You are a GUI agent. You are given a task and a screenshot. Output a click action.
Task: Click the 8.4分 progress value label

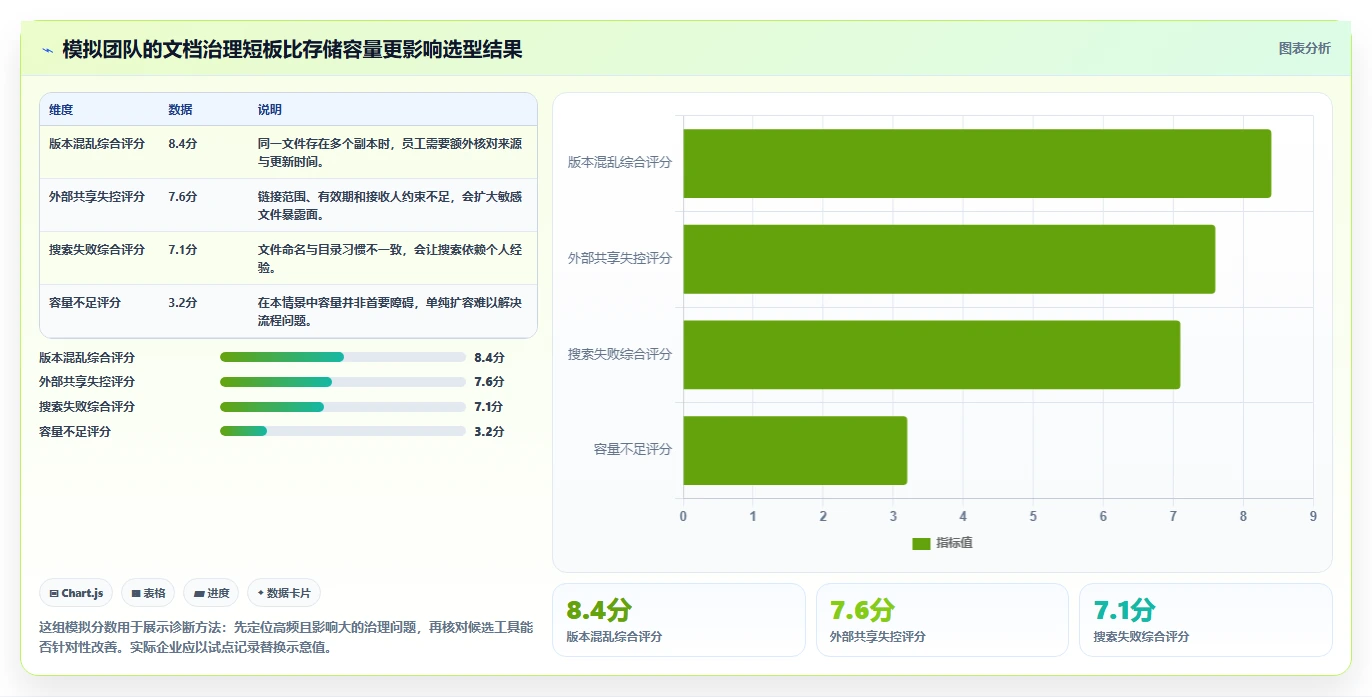tap(489, 358)
